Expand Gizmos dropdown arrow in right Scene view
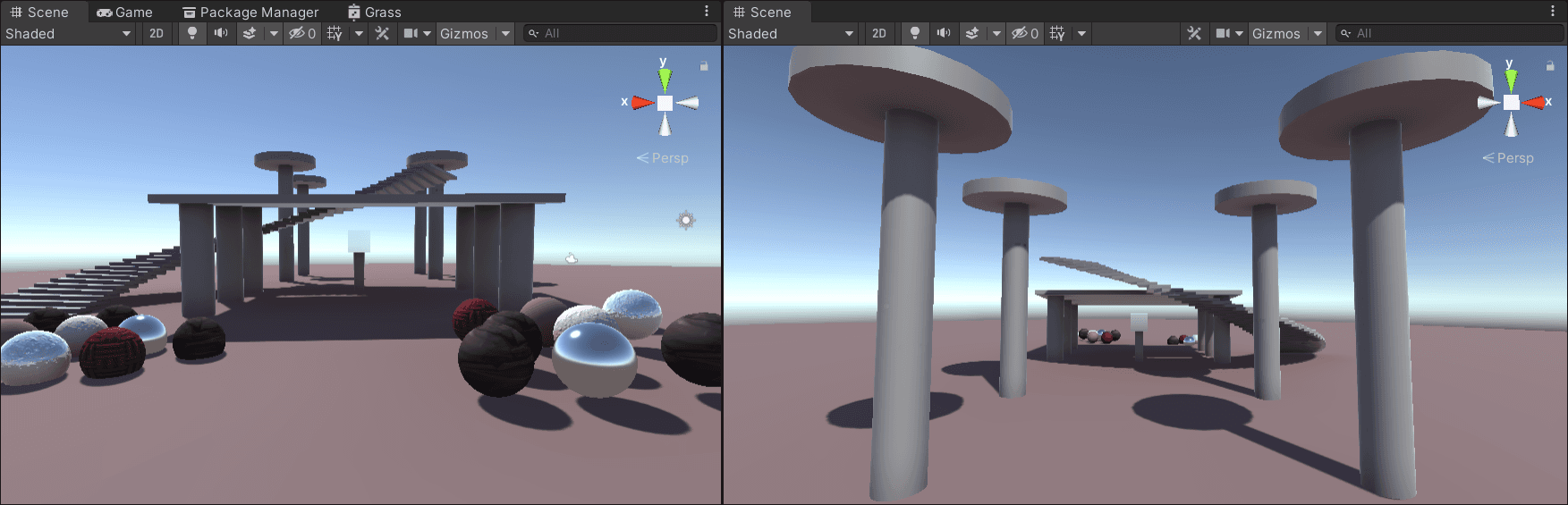 coord(1318,33)
